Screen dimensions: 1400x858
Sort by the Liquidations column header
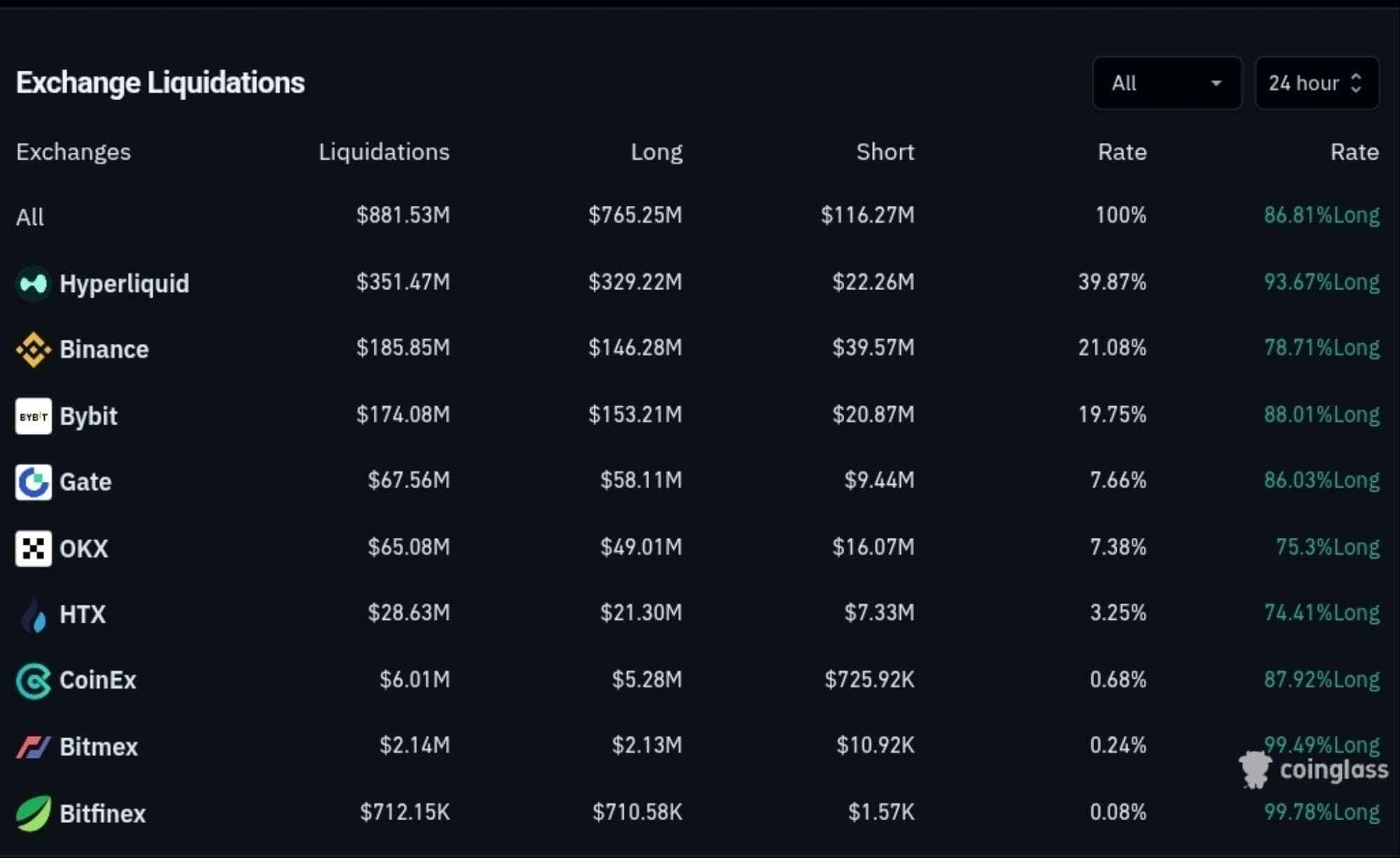(384, 152)
